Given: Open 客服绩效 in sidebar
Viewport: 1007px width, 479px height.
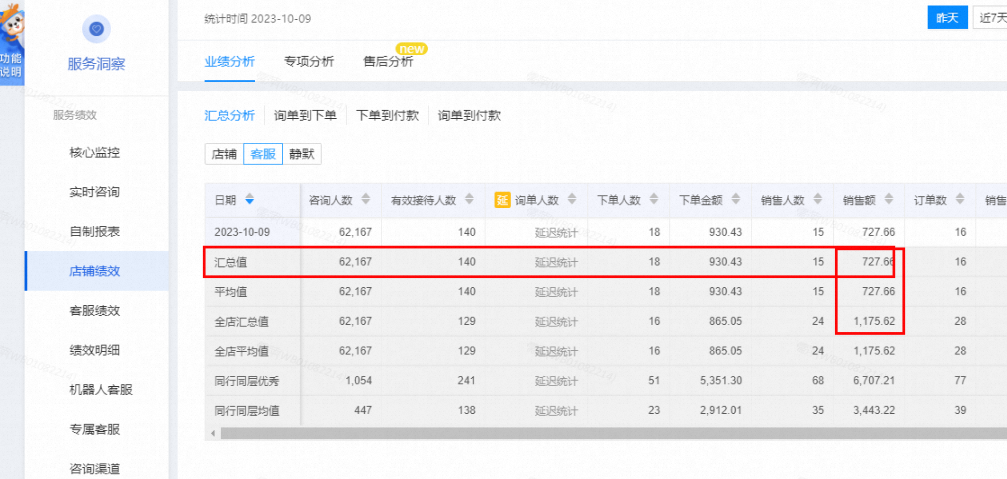Looking at the screenshot, I should click(94, 311).
